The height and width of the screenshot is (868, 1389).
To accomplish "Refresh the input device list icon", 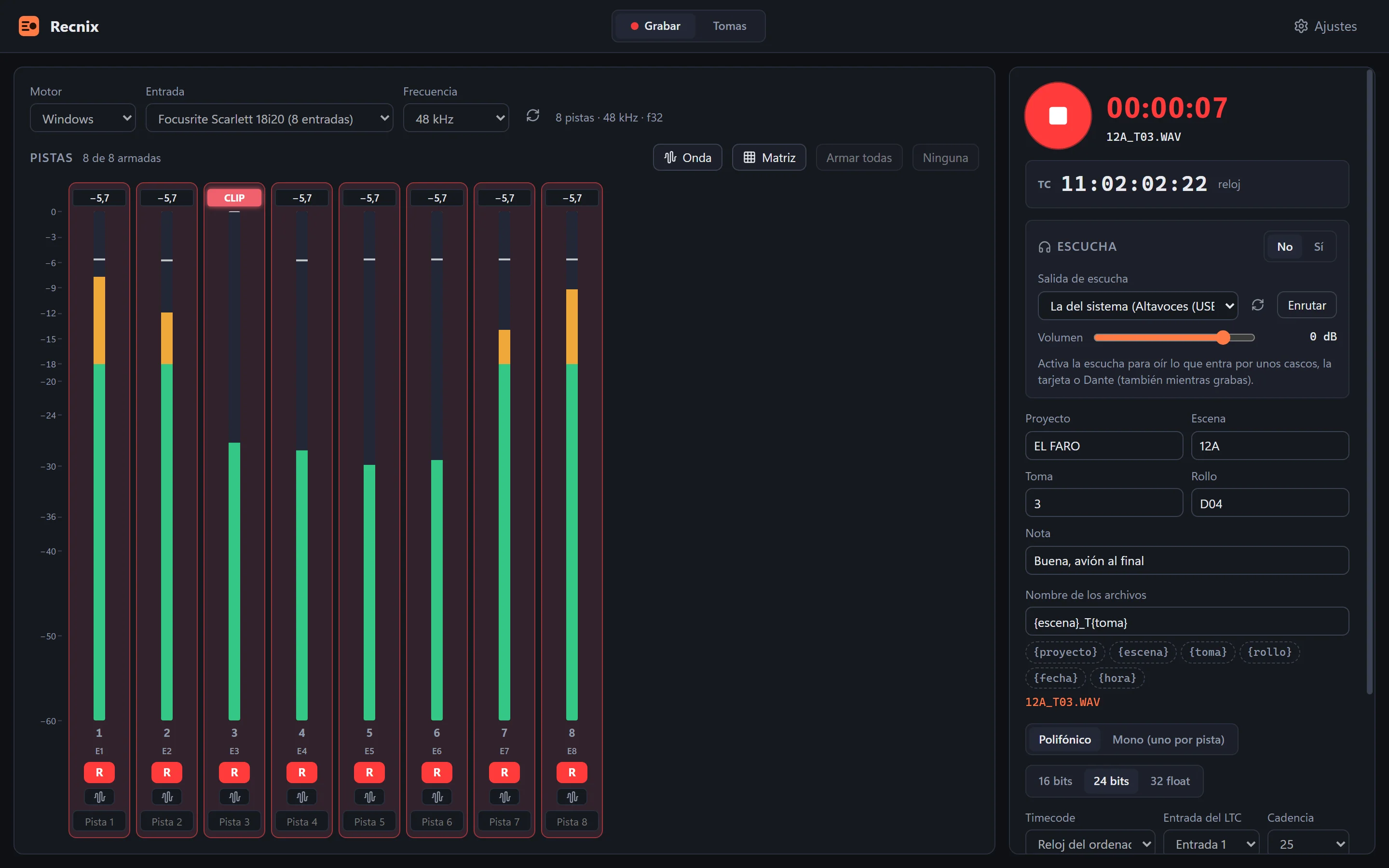I will (532, 116).
